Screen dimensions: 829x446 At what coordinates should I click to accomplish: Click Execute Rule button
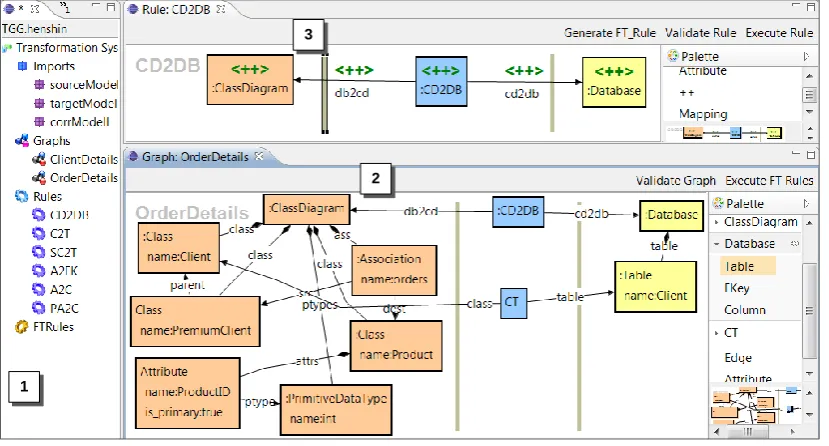click(779, 33)
